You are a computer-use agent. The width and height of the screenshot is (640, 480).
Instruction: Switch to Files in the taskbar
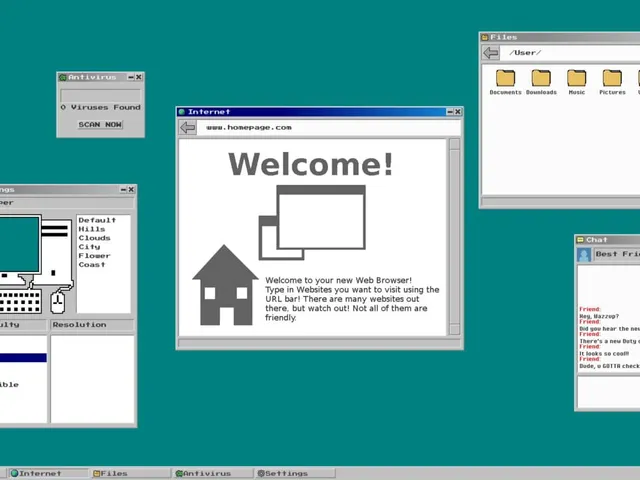click(131, 473)
